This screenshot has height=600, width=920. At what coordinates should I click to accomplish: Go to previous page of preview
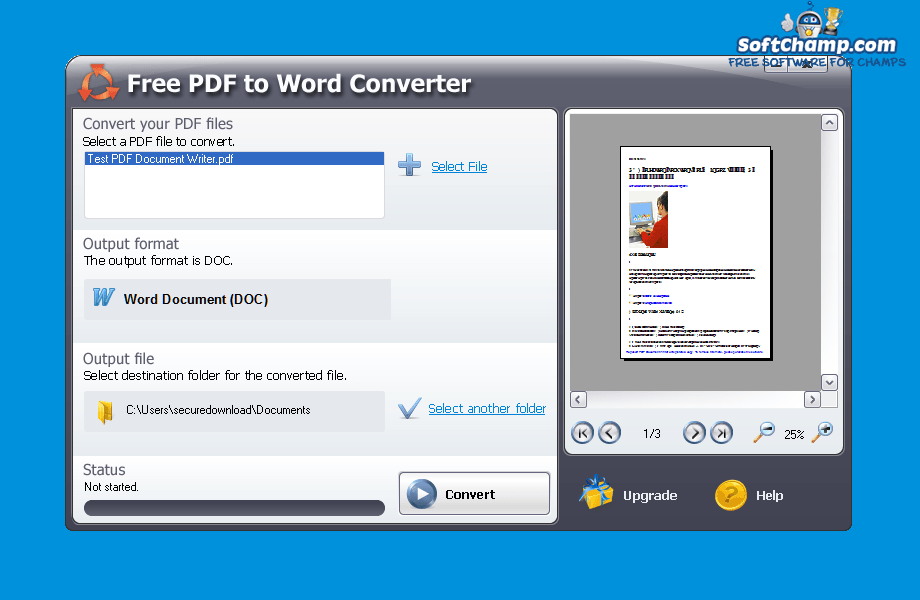(610, 433)
